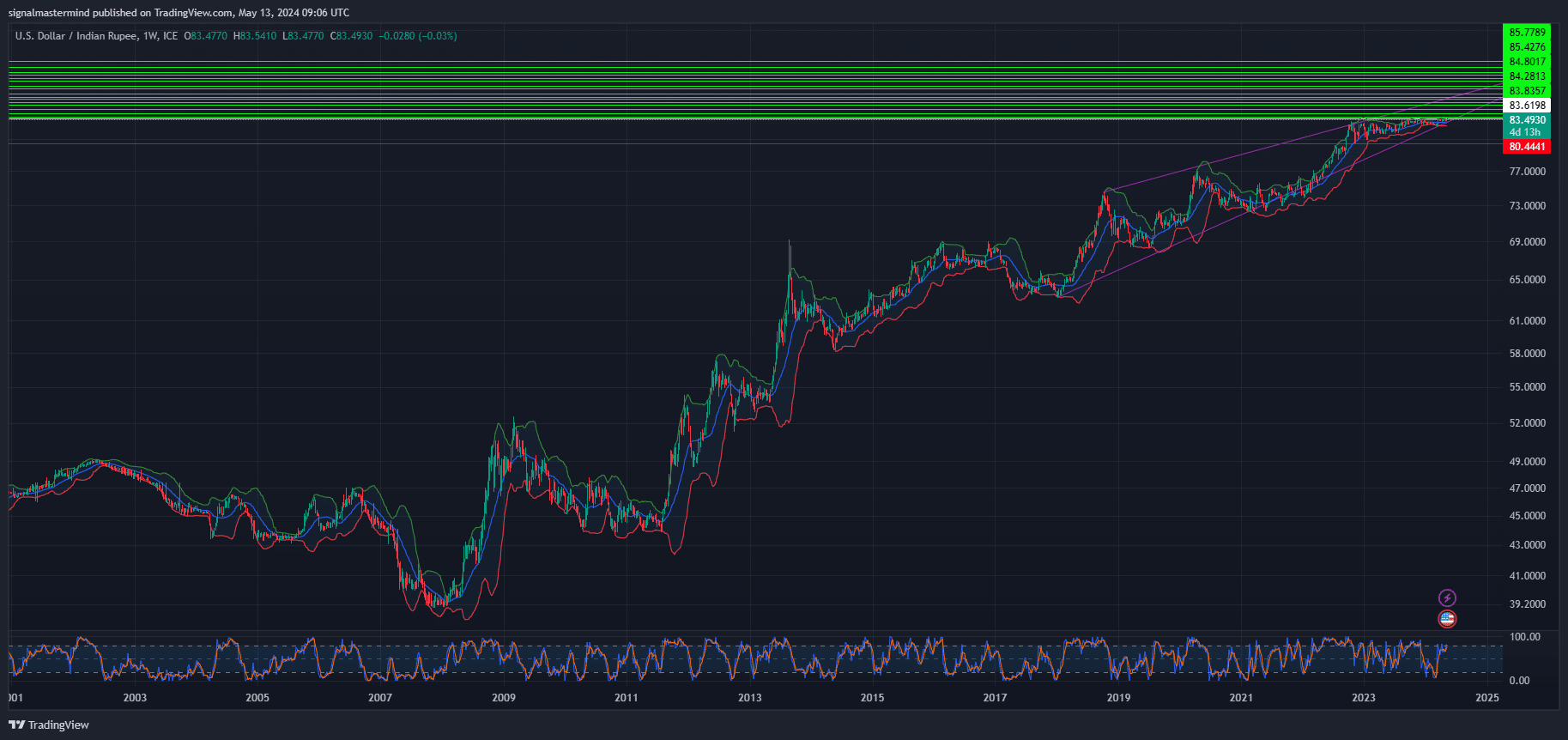Click the 2019 time axis label
Viewport: 1568px width, 740px height.
[1118, 698]
